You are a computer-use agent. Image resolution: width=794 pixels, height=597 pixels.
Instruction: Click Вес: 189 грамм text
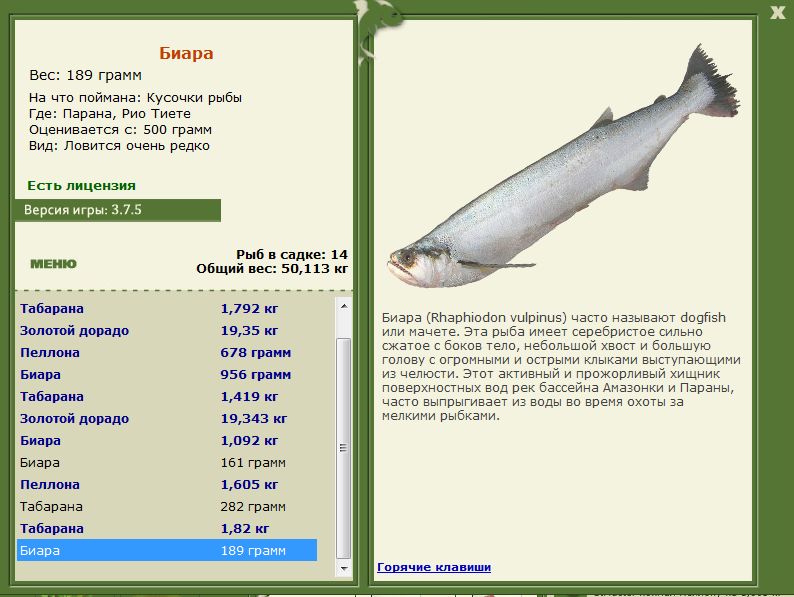[86, 75]
